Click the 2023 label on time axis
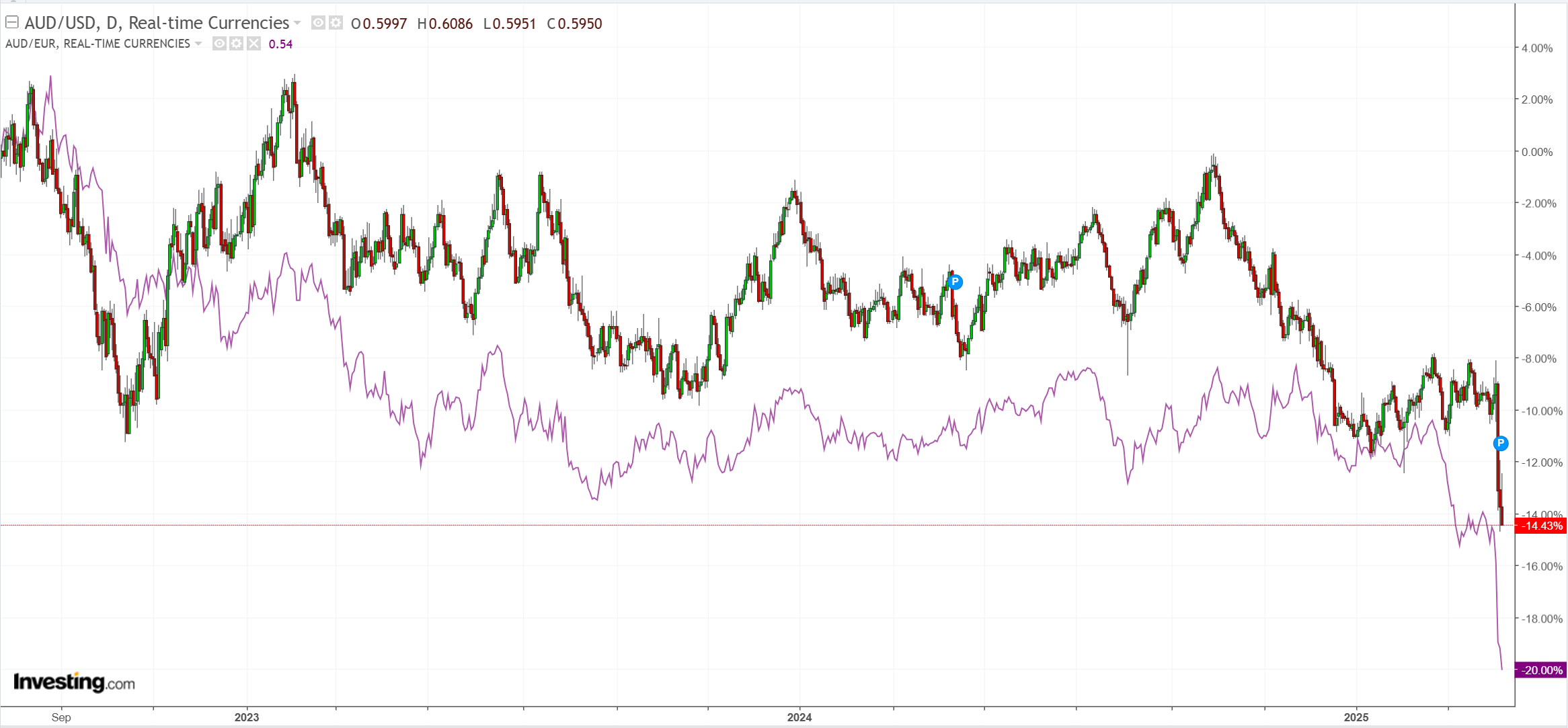 247,717
